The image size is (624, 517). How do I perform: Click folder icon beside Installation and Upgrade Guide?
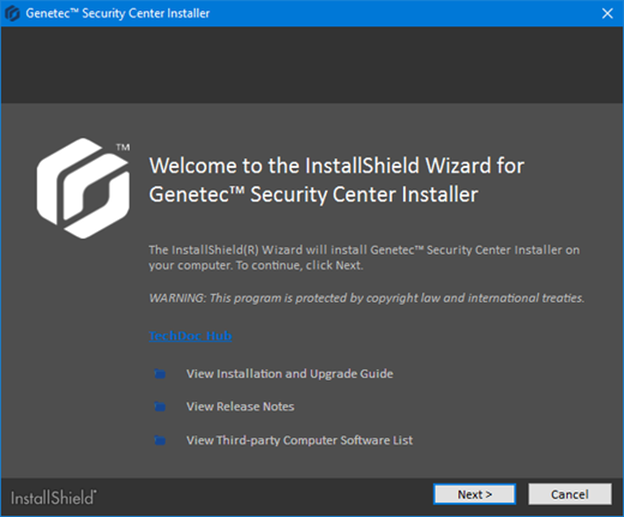(160, 374)
